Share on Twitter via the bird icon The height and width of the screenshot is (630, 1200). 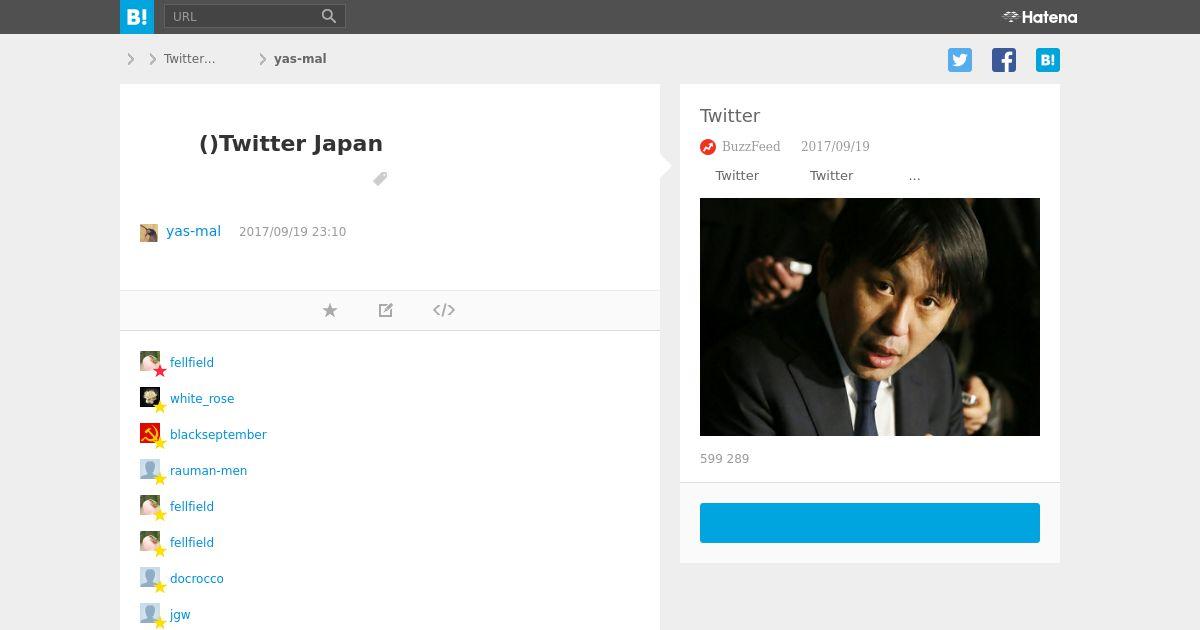[960, 60]
